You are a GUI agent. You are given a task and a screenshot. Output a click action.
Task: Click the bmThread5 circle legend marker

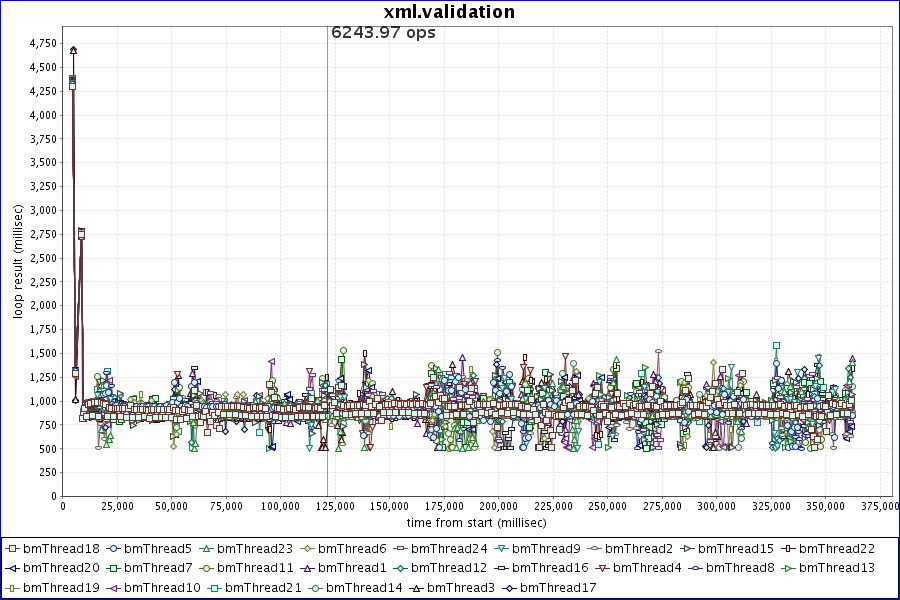112,549
